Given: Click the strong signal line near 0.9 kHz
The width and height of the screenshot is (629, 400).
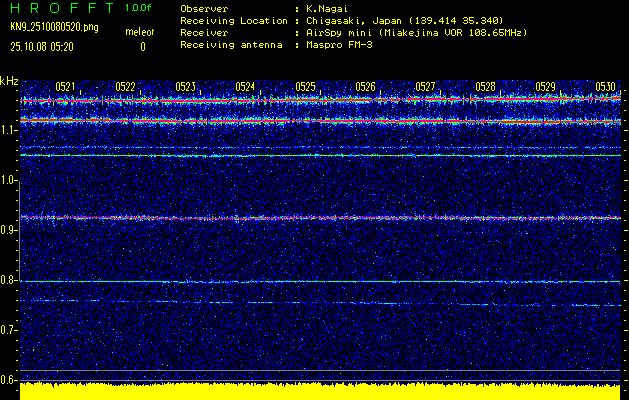Looking at the screenshot, I should click(320, 217).
